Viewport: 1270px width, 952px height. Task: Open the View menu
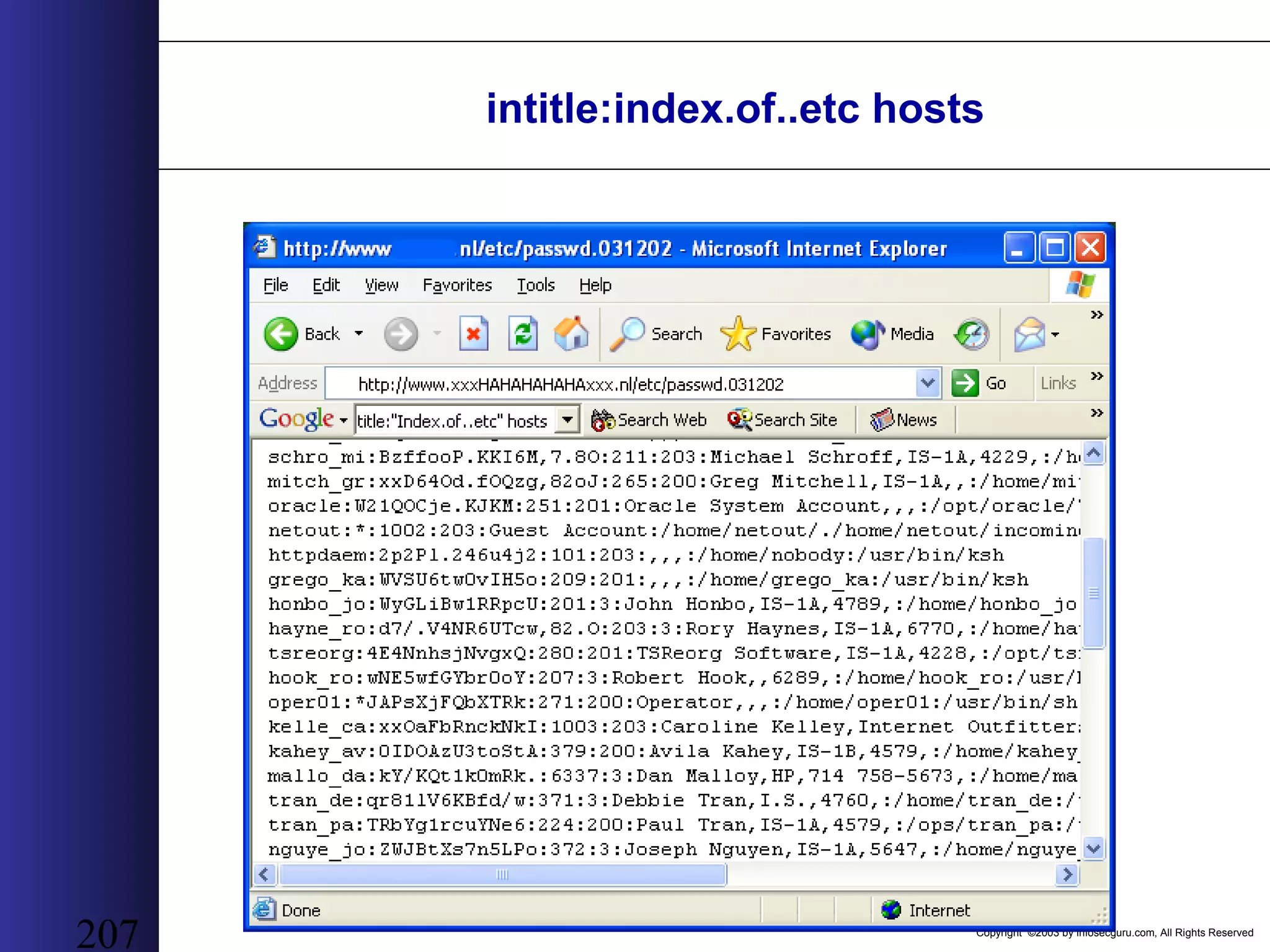(381, 285)
